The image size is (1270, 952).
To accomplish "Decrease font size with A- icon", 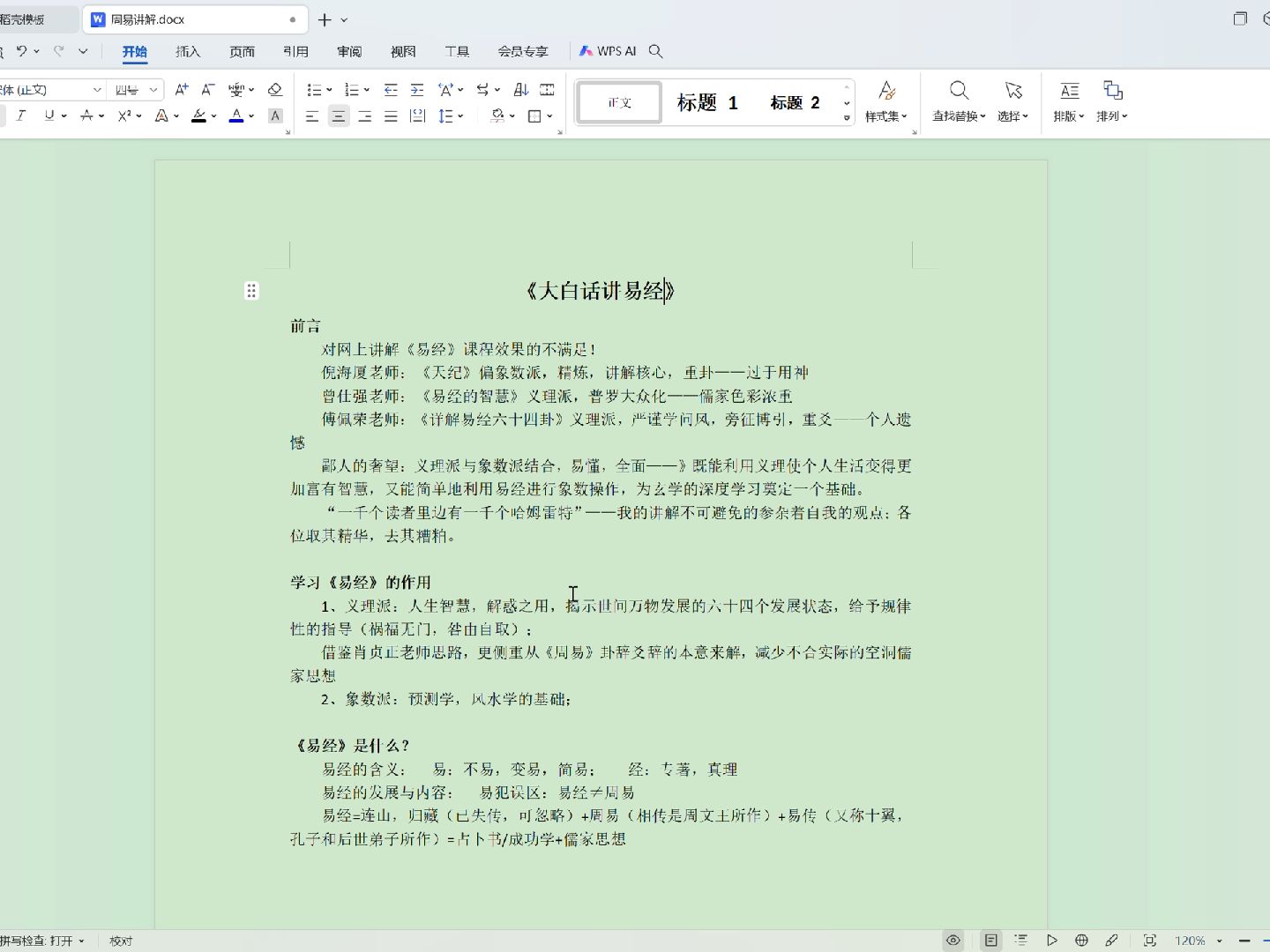I will 208,90.
